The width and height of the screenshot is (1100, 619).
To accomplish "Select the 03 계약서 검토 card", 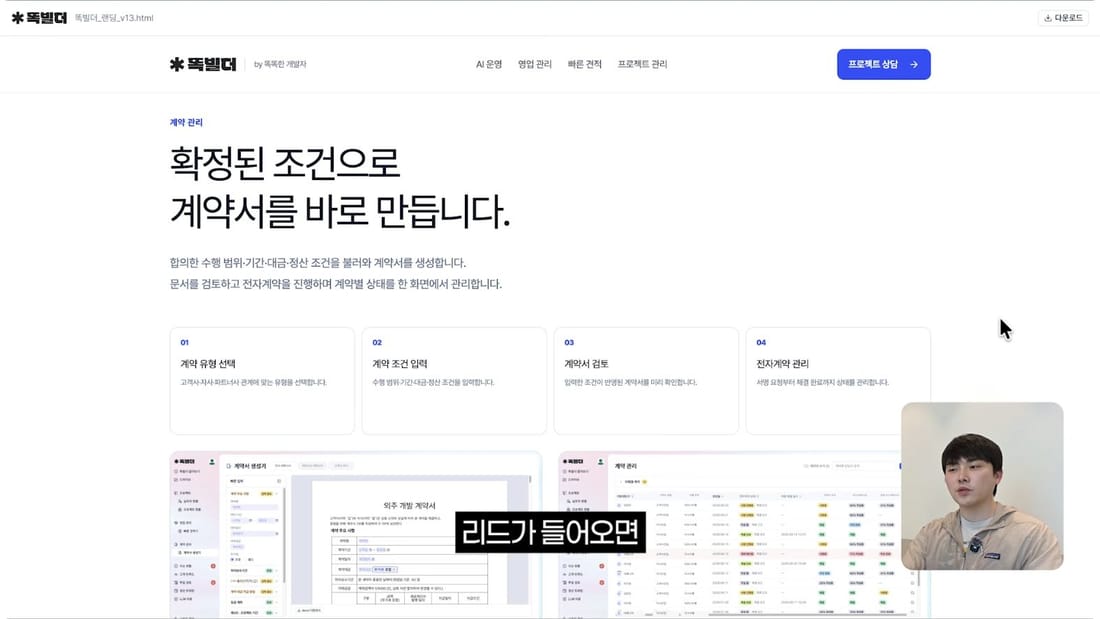I will (646, 380).
